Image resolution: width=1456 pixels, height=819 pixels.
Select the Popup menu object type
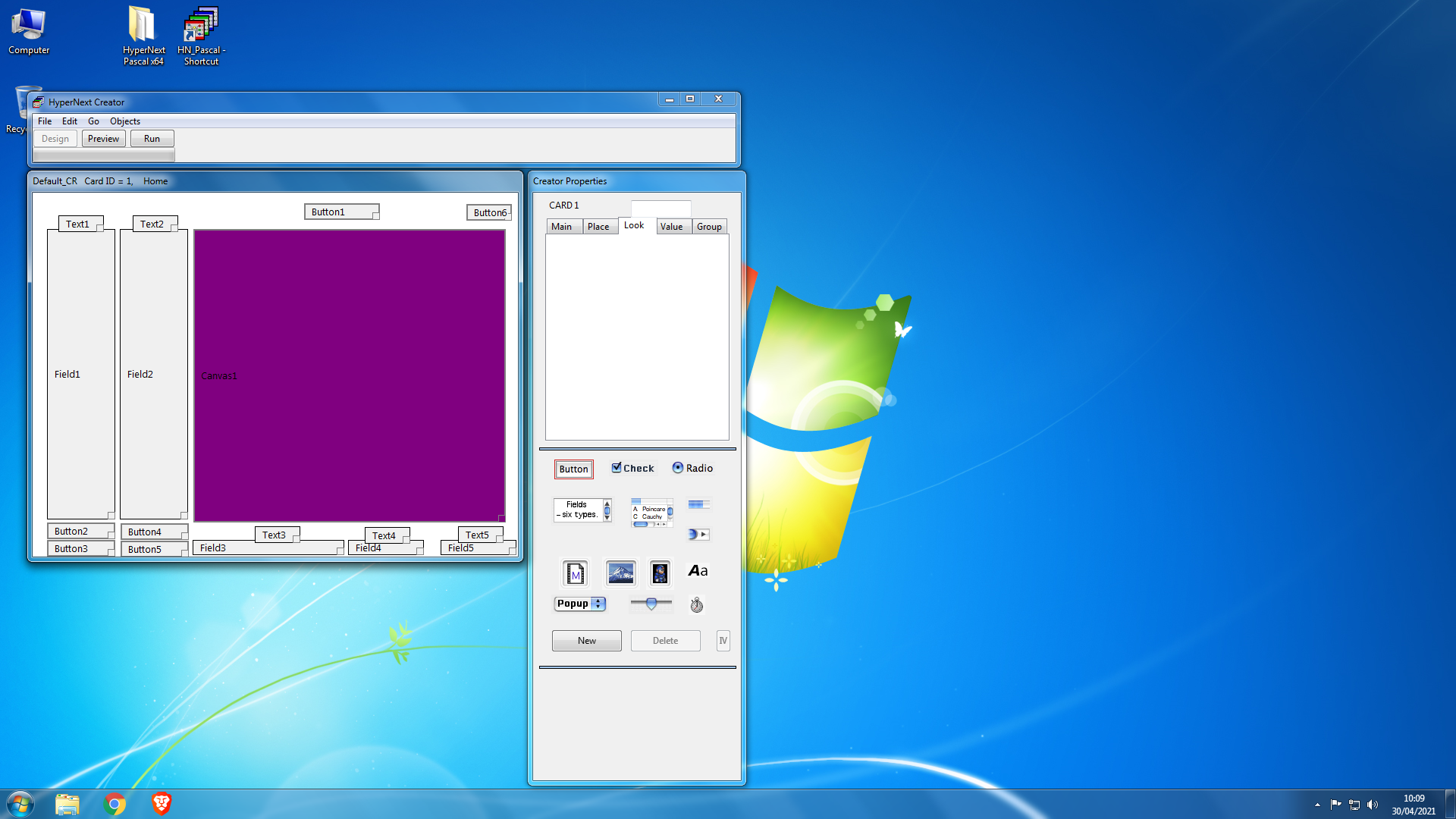[579, 604]
